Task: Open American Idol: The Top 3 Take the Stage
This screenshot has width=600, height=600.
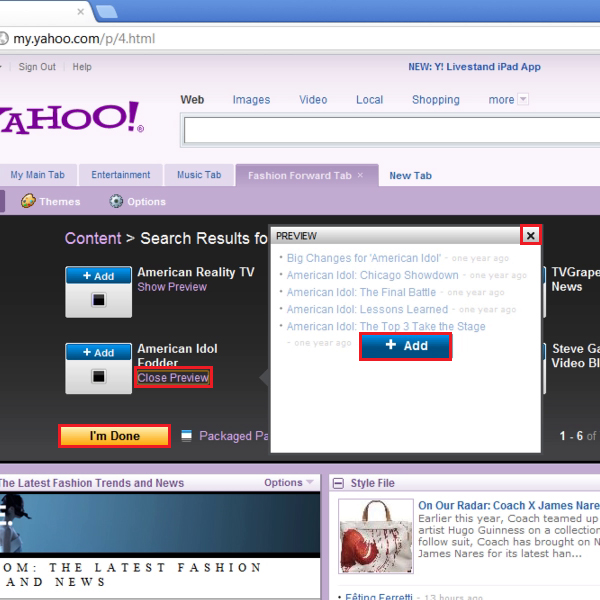Action: (386, 326)
